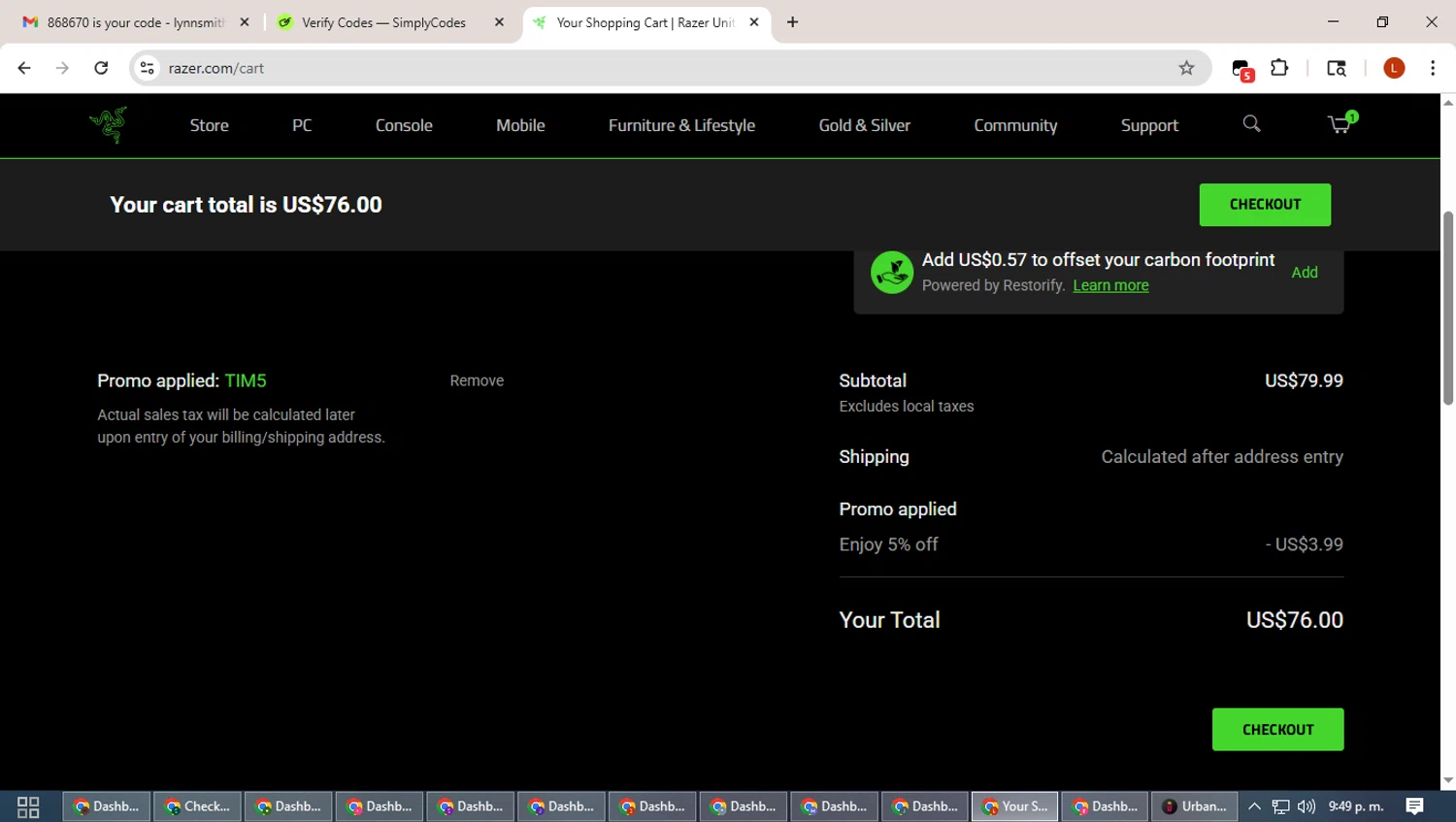This screenshot has height=822, width=1456.
Task: Go forward in browser history
Action: 62,68
